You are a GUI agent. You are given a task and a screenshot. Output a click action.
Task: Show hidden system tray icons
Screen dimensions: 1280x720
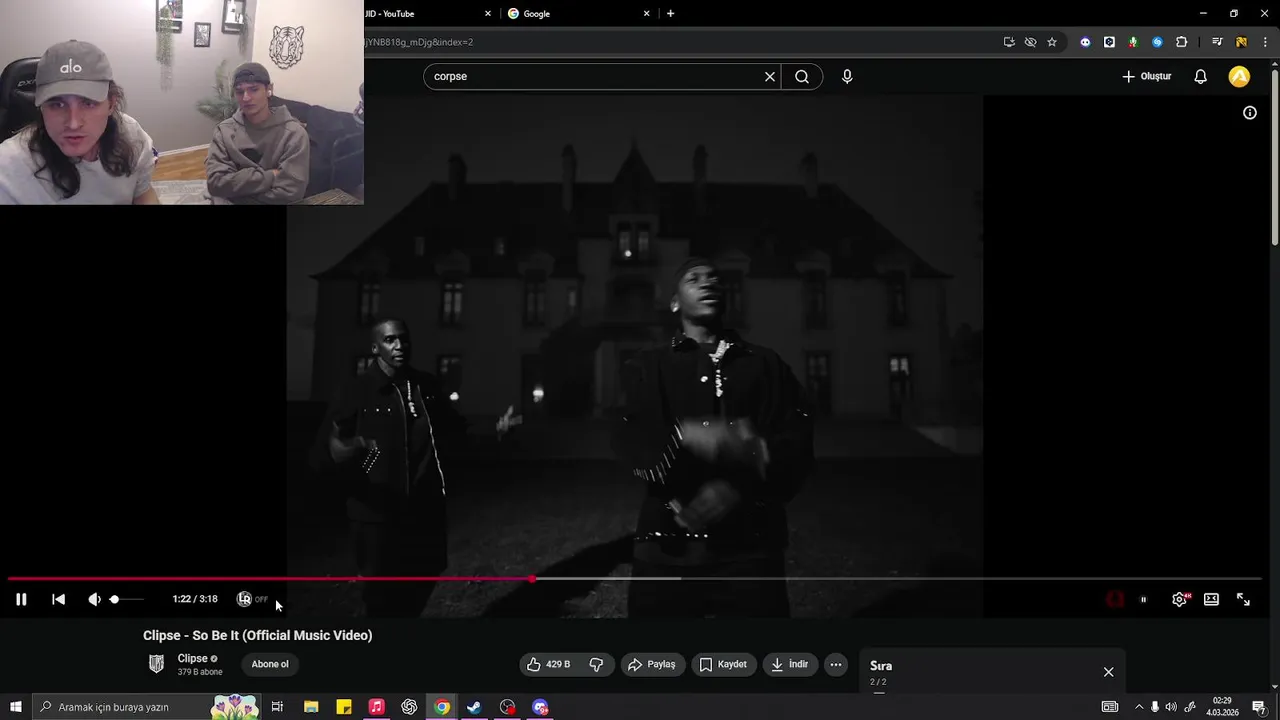(1138, 707)
